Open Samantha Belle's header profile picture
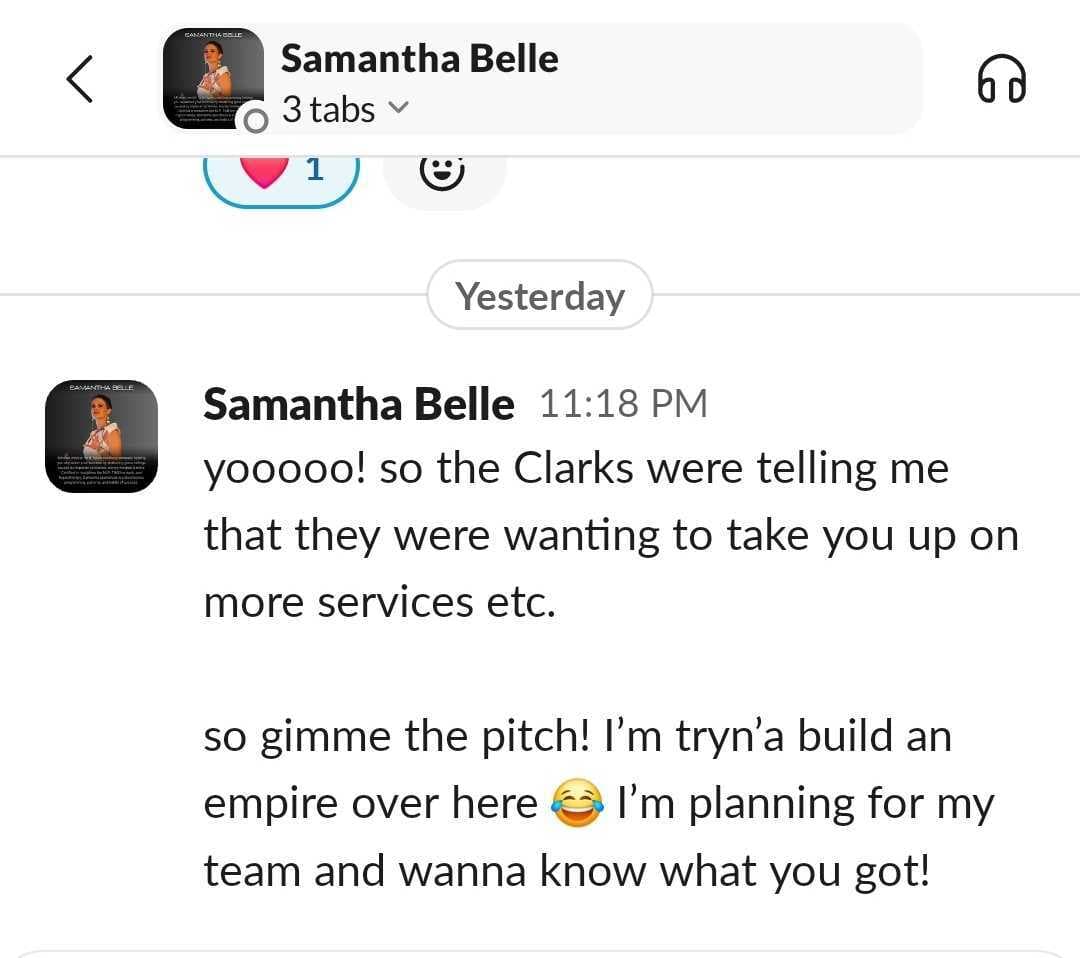 214,79
